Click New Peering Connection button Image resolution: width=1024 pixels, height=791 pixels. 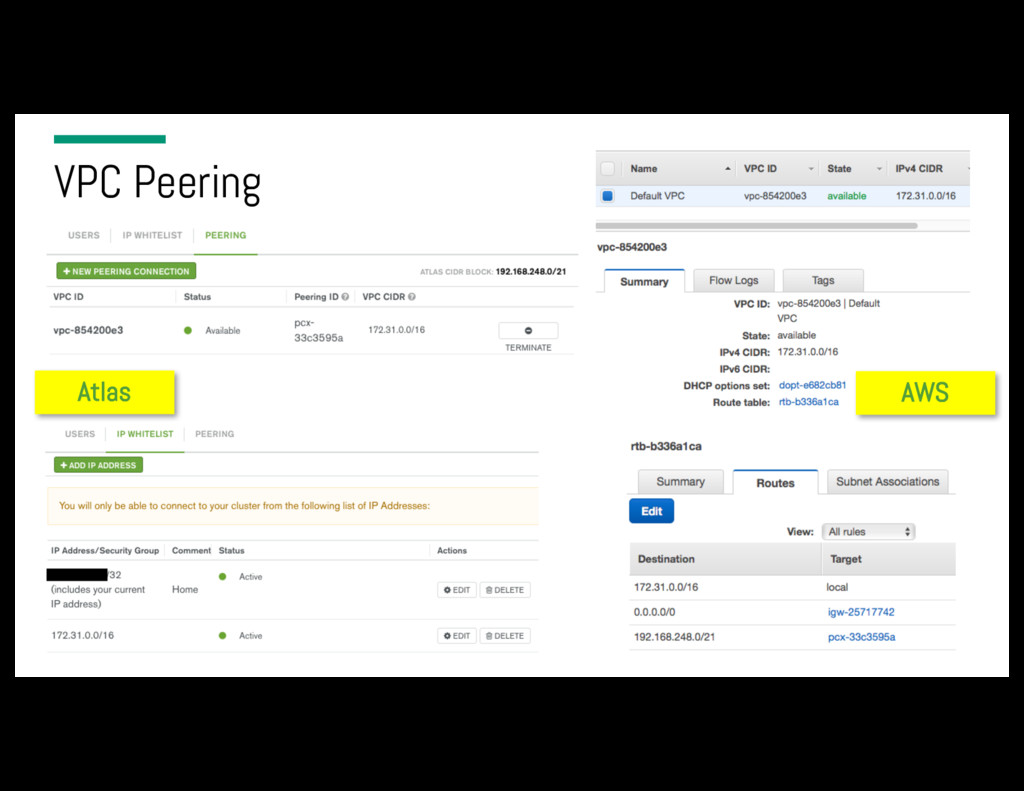tap(126, 271)
